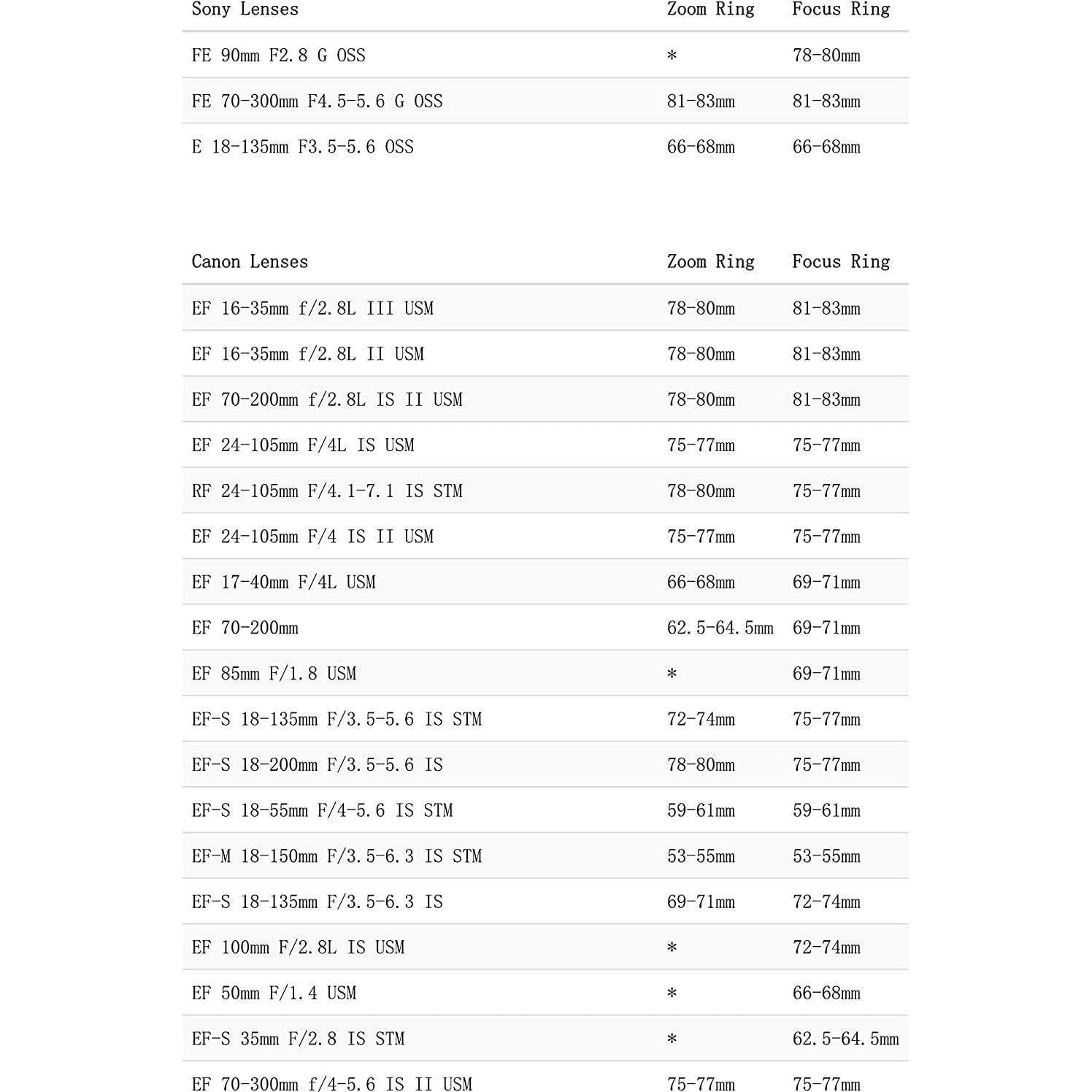Click the 66-68mm focus ring value for EF 50mm F/1.4

click(826, 993)
